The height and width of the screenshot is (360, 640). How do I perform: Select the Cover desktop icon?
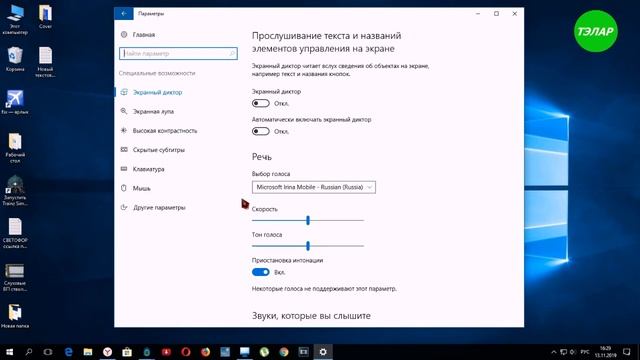[45, 17]
